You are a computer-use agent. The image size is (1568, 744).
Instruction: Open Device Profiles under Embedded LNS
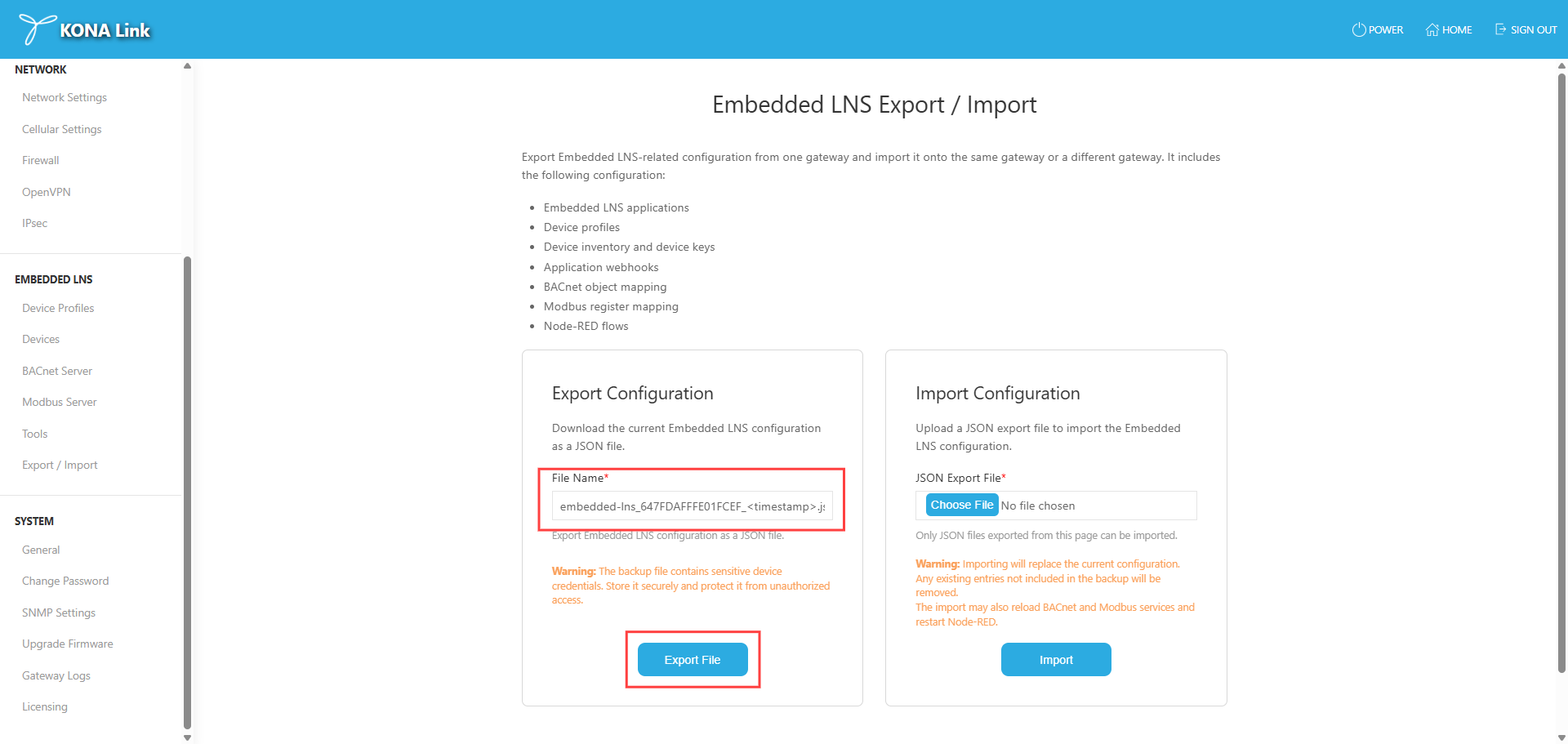pos(58,308)
